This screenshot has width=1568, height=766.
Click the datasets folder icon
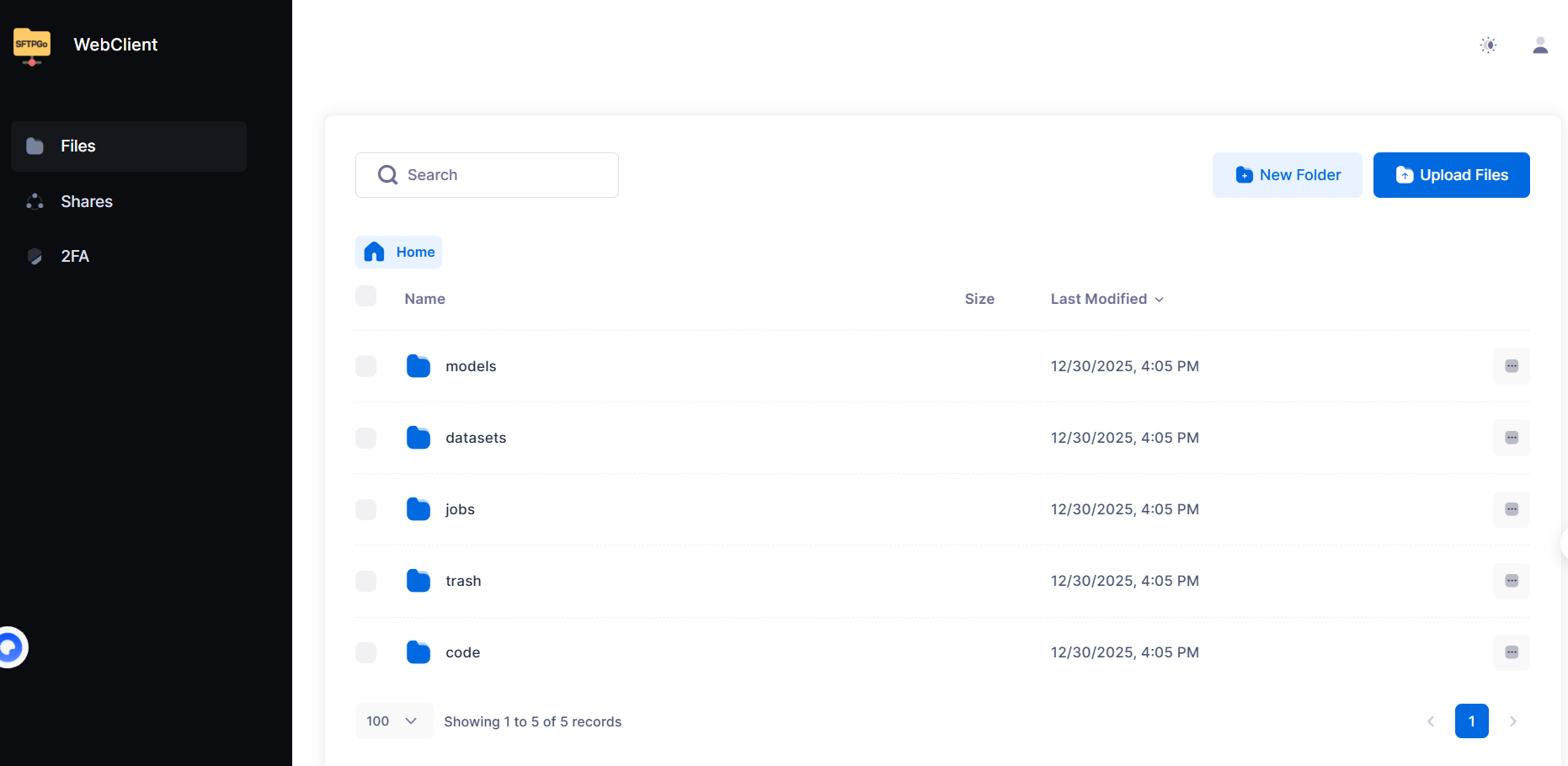pyautogui.click(x=418, y=438)
